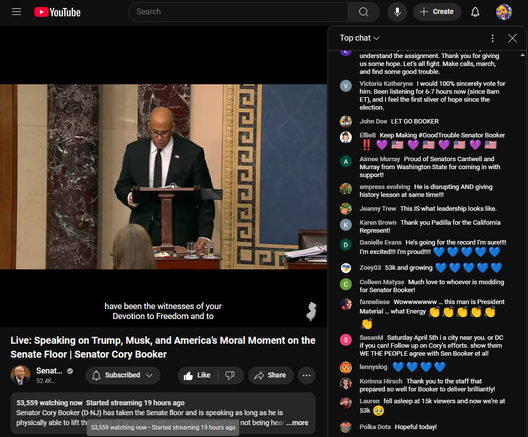
Task: Select Jeanny Trew's leadership message
Action: 448,208
